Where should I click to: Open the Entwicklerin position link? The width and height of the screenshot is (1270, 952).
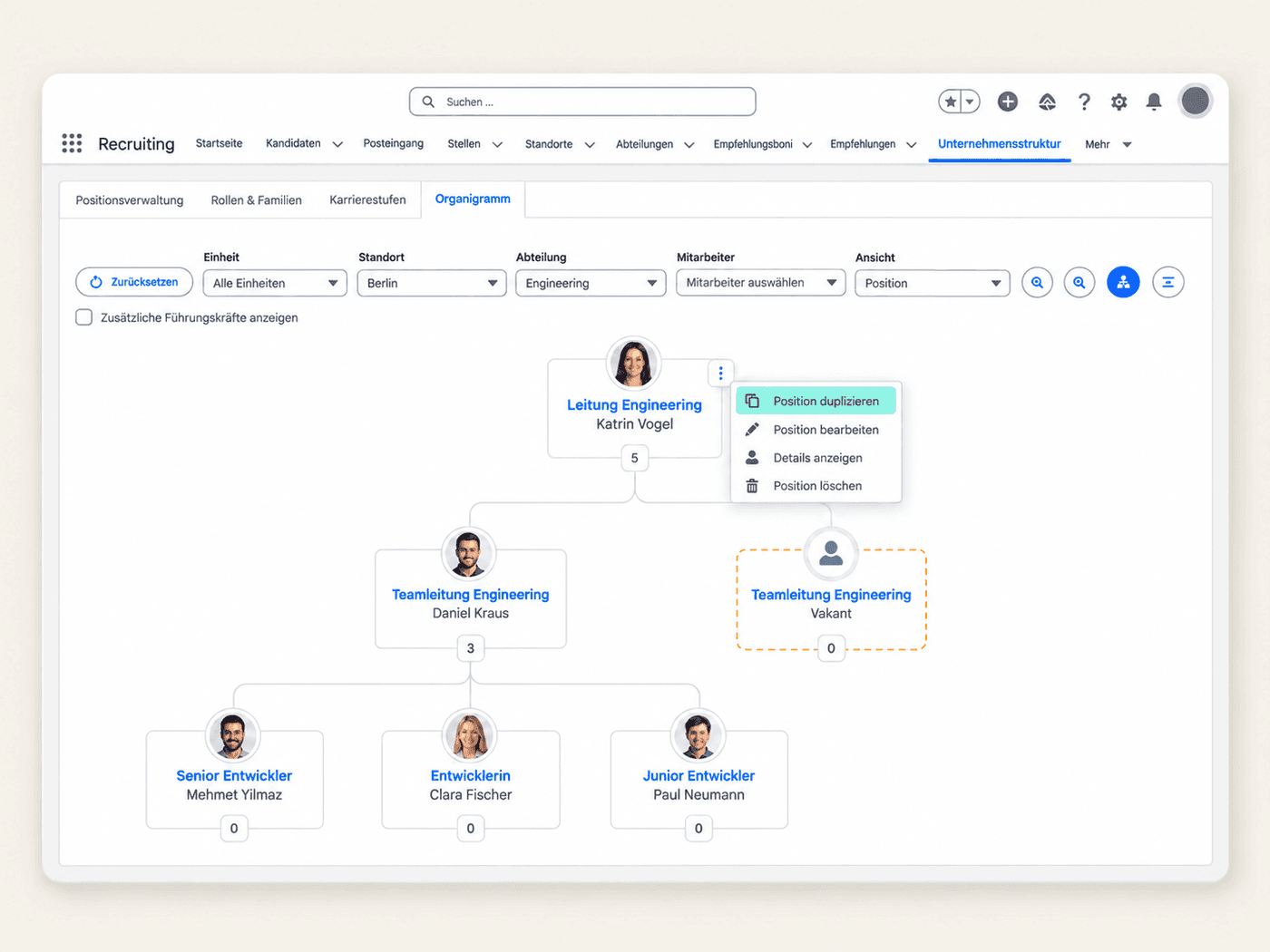coord(470,775)
